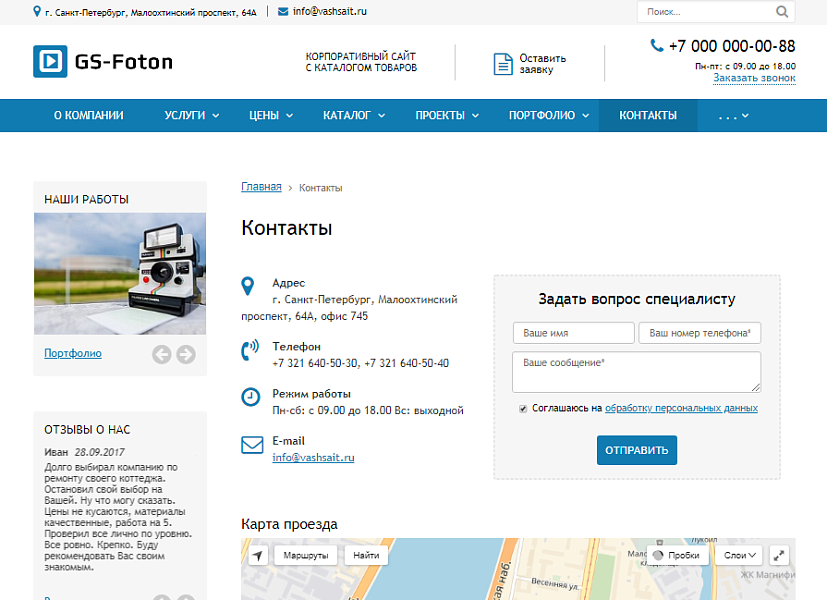827x600 pixels.
Task: Toggle Пробки traffic layer on map
Action: (676, 555)
